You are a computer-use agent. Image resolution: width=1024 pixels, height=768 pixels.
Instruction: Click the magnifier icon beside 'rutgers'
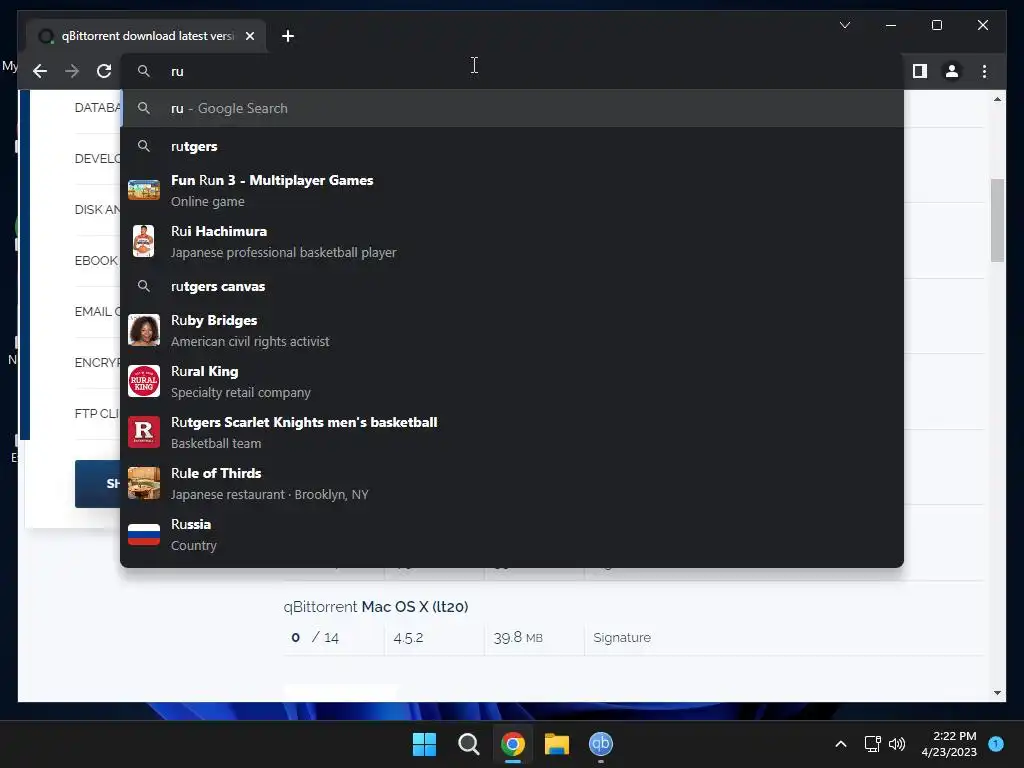(144, 146)
